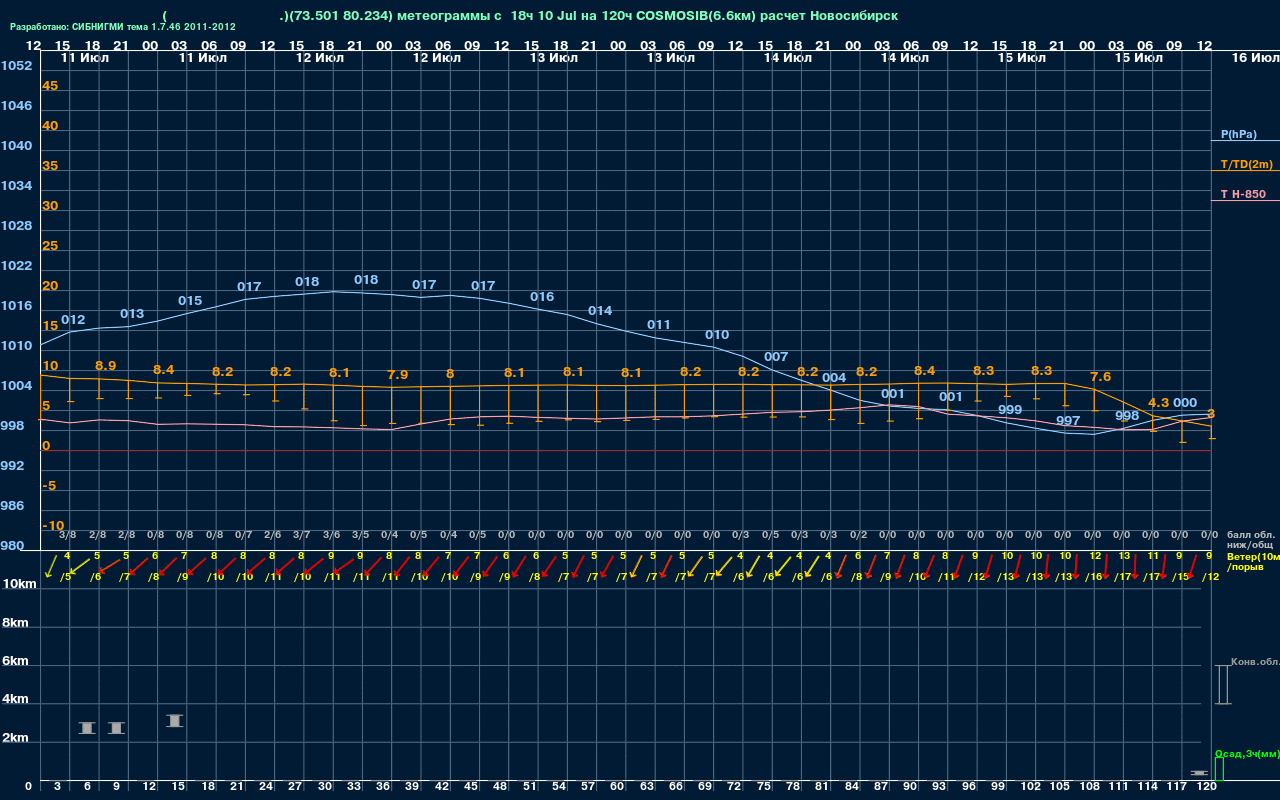This screenshot has height=800, width=1280.
Task: Click the 10km height label
Action: click(20, 584)
